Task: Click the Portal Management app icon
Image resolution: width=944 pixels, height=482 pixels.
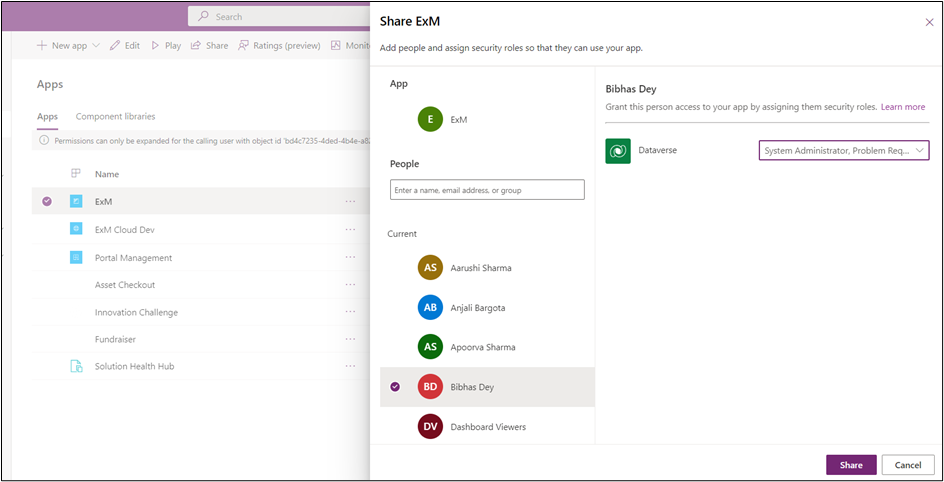Action: click(x=76, y=258)
